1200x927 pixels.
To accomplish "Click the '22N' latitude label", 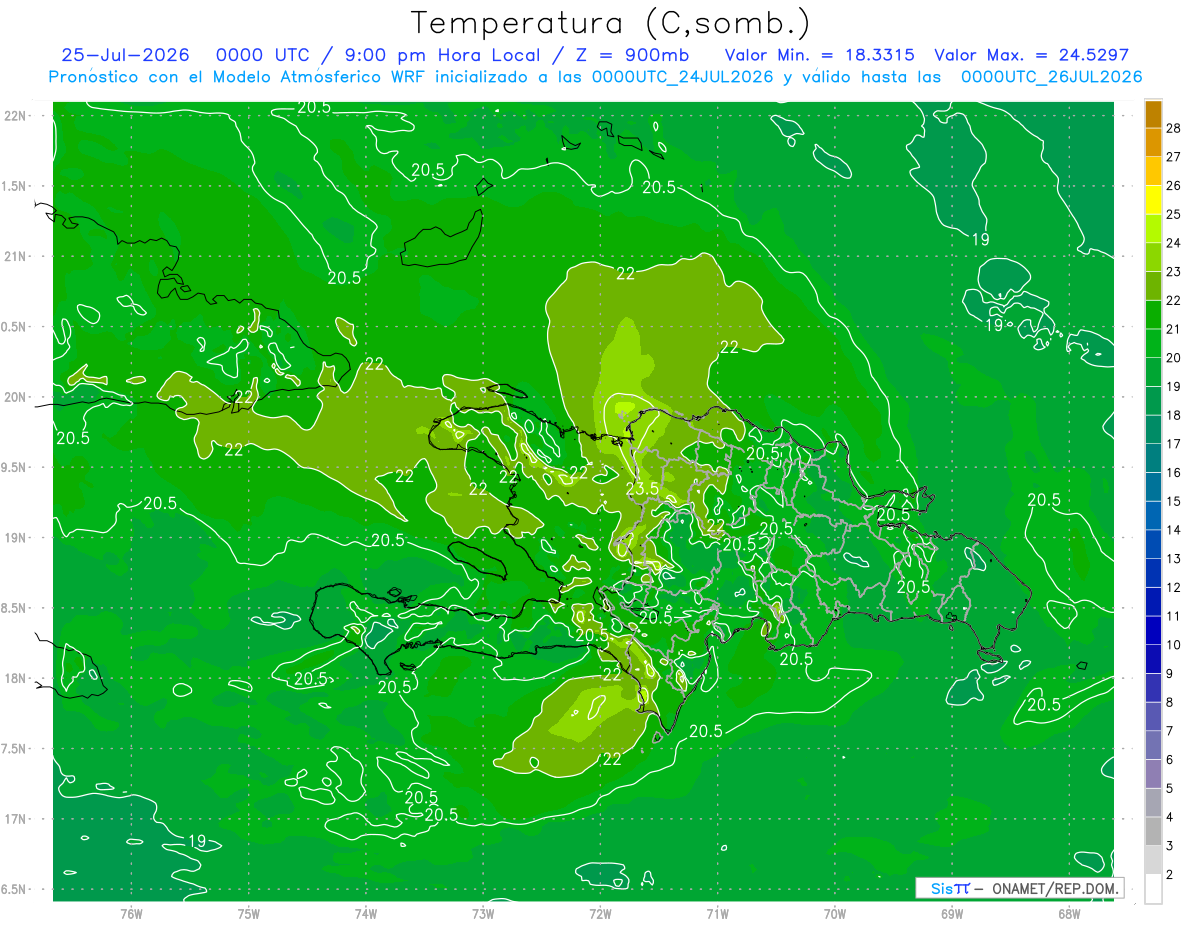I will tap(15, 116).
